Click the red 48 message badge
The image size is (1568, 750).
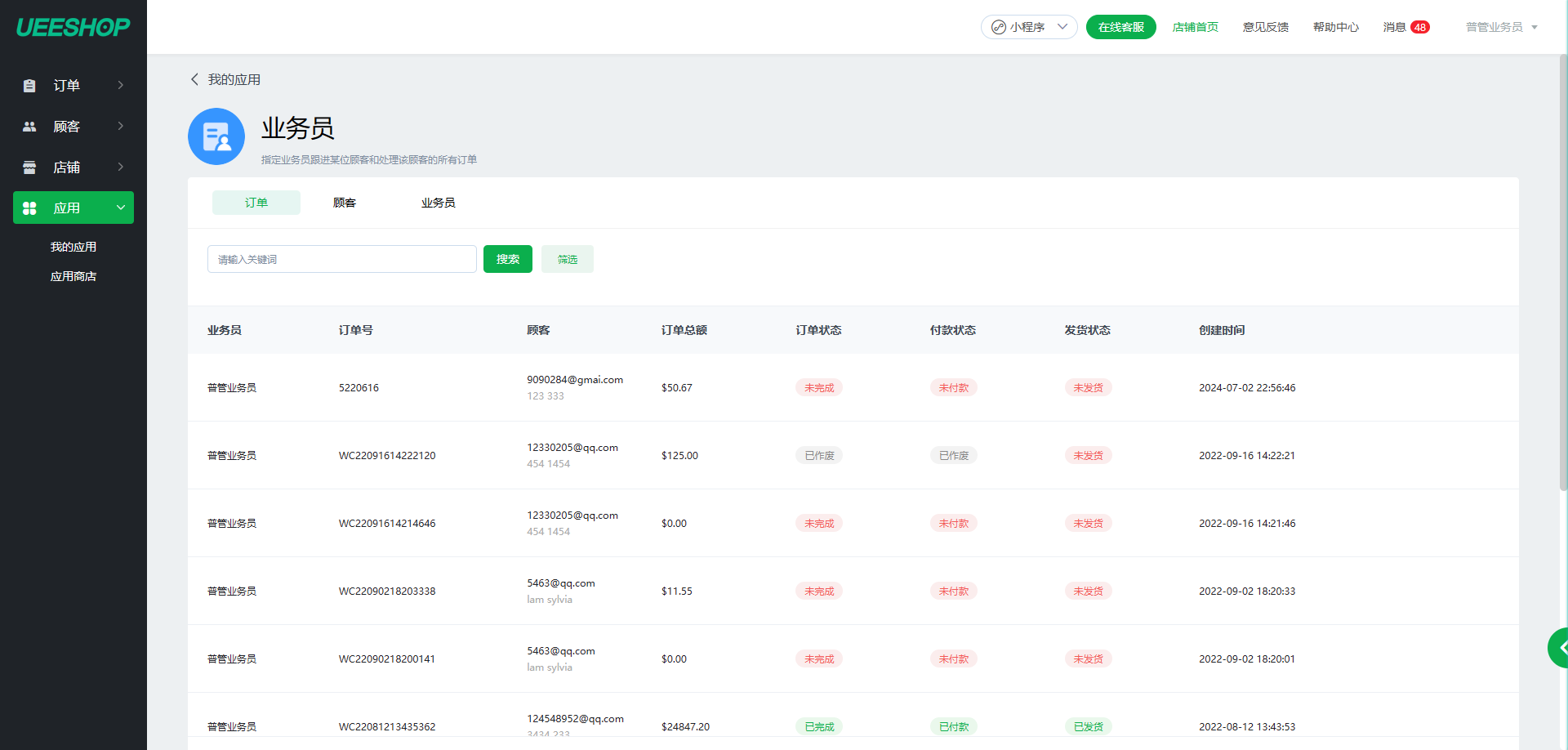1420,27
